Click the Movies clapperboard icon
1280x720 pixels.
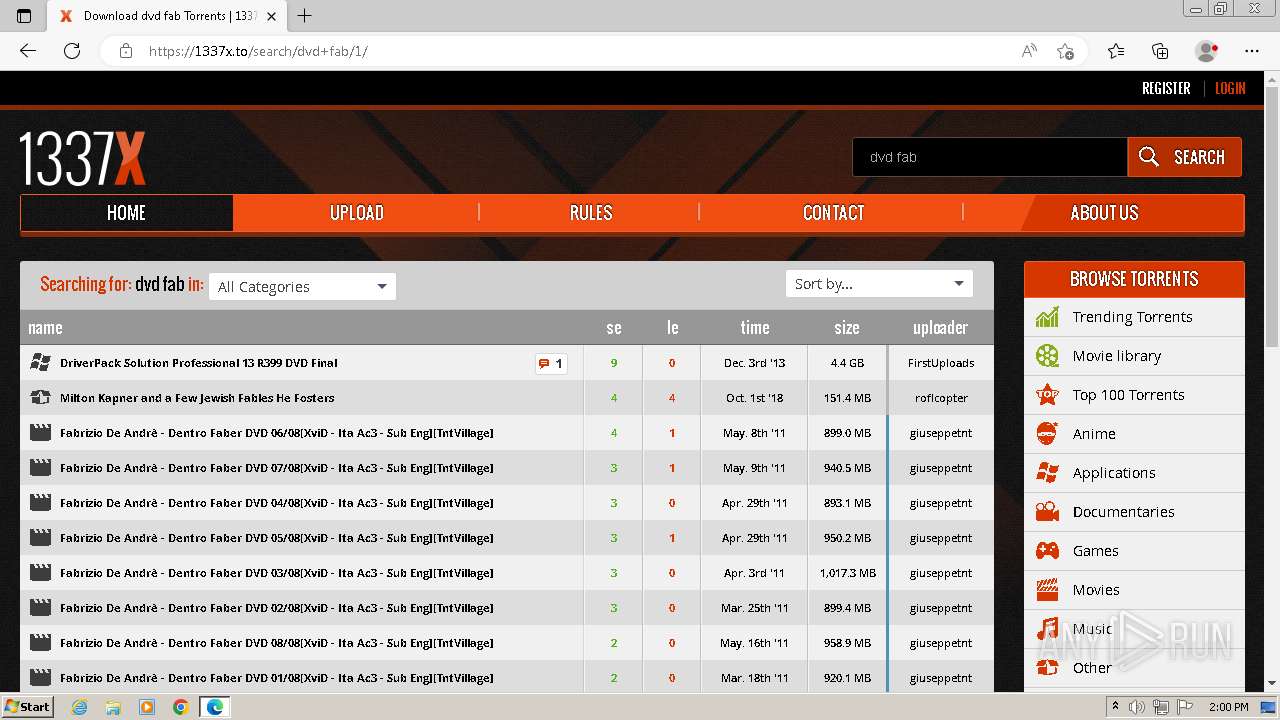(x=1047, y=590)
